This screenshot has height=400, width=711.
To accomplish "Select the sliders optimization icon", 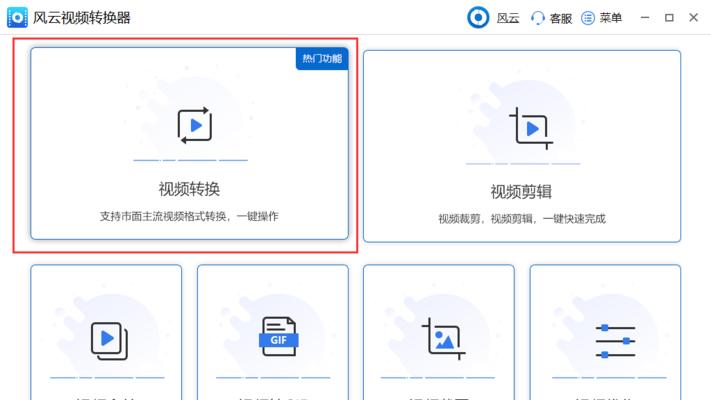I will point(615,341).
